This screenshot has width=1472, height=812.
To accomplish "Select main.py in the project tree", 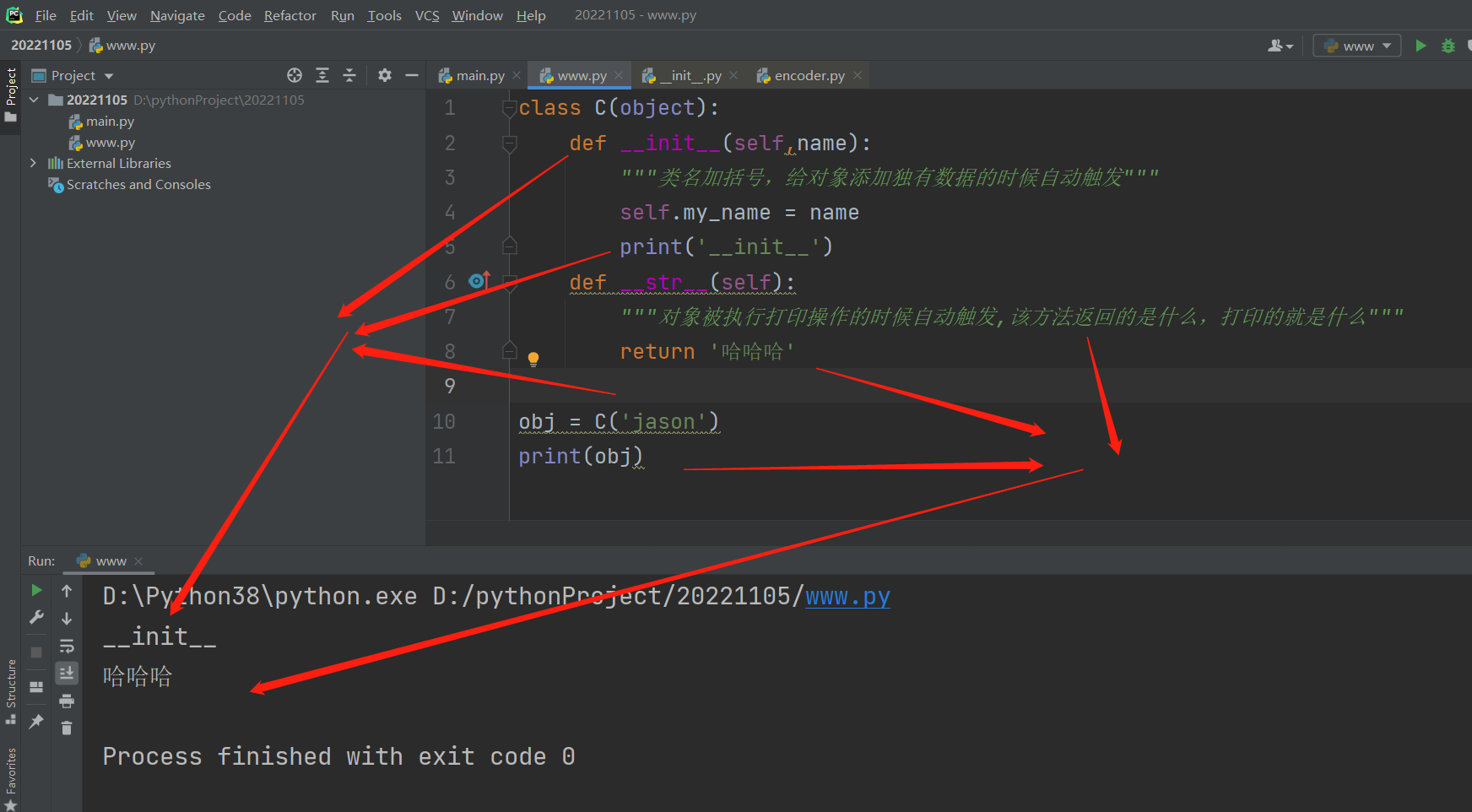I will pyautogui.click(x=101, y=122).
